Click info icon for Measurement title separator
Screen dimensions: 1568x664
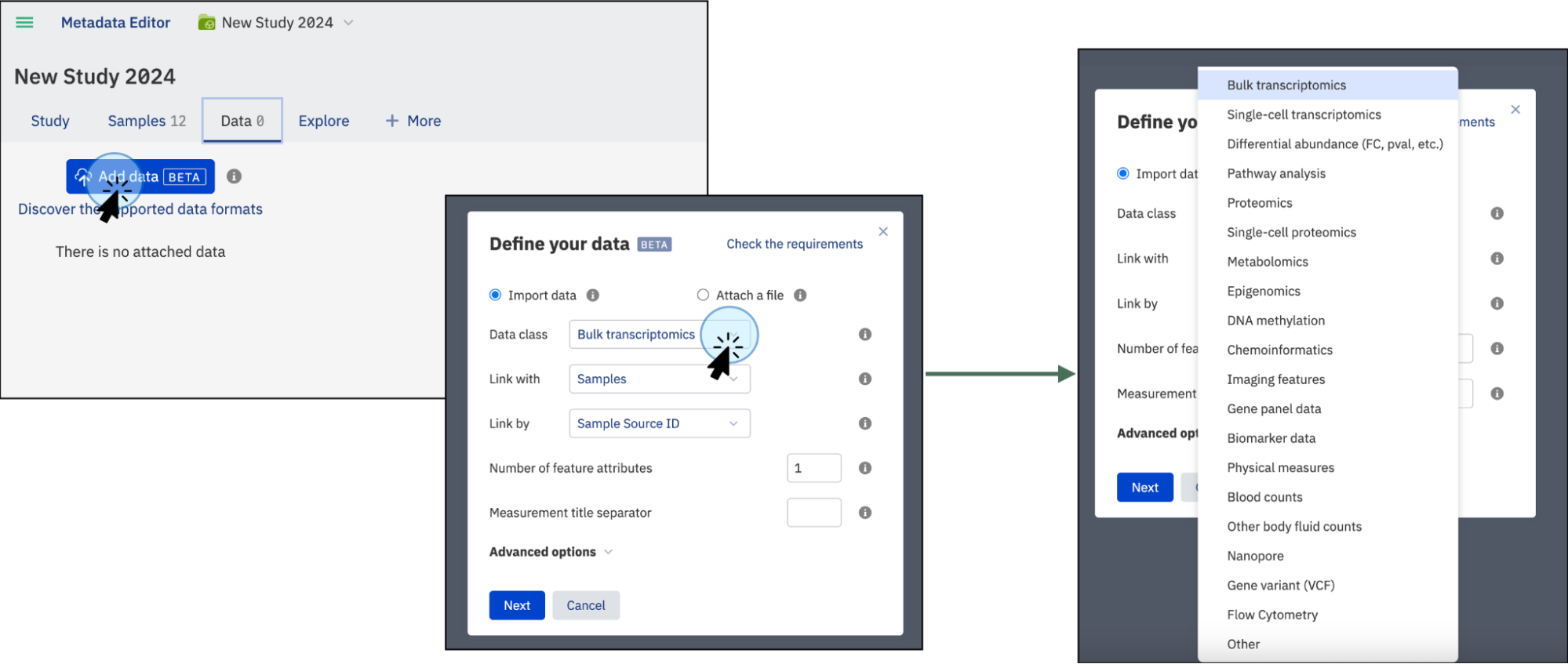(x=865, y=513)
